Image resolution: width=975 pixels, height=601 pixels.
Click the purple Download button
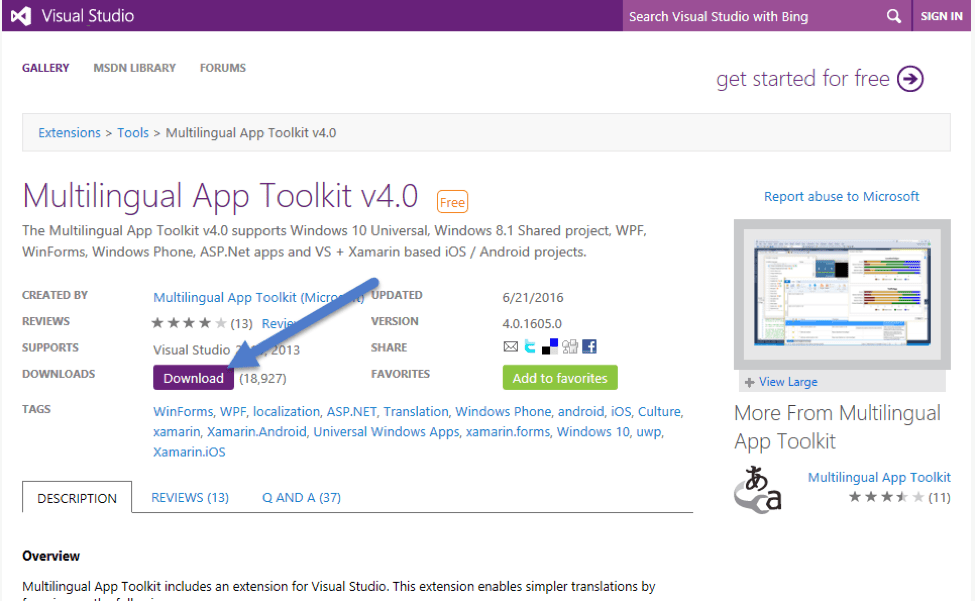click(193, 378)
